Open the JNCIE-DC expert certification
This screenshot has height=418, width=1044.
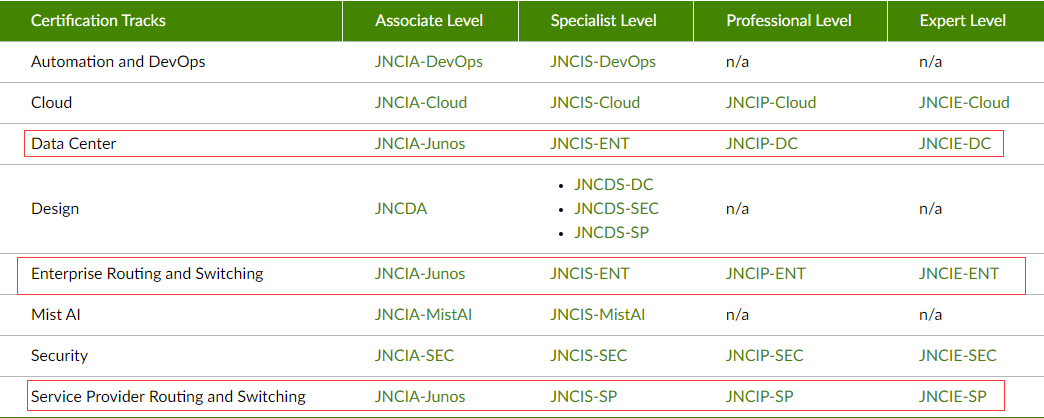955,143
